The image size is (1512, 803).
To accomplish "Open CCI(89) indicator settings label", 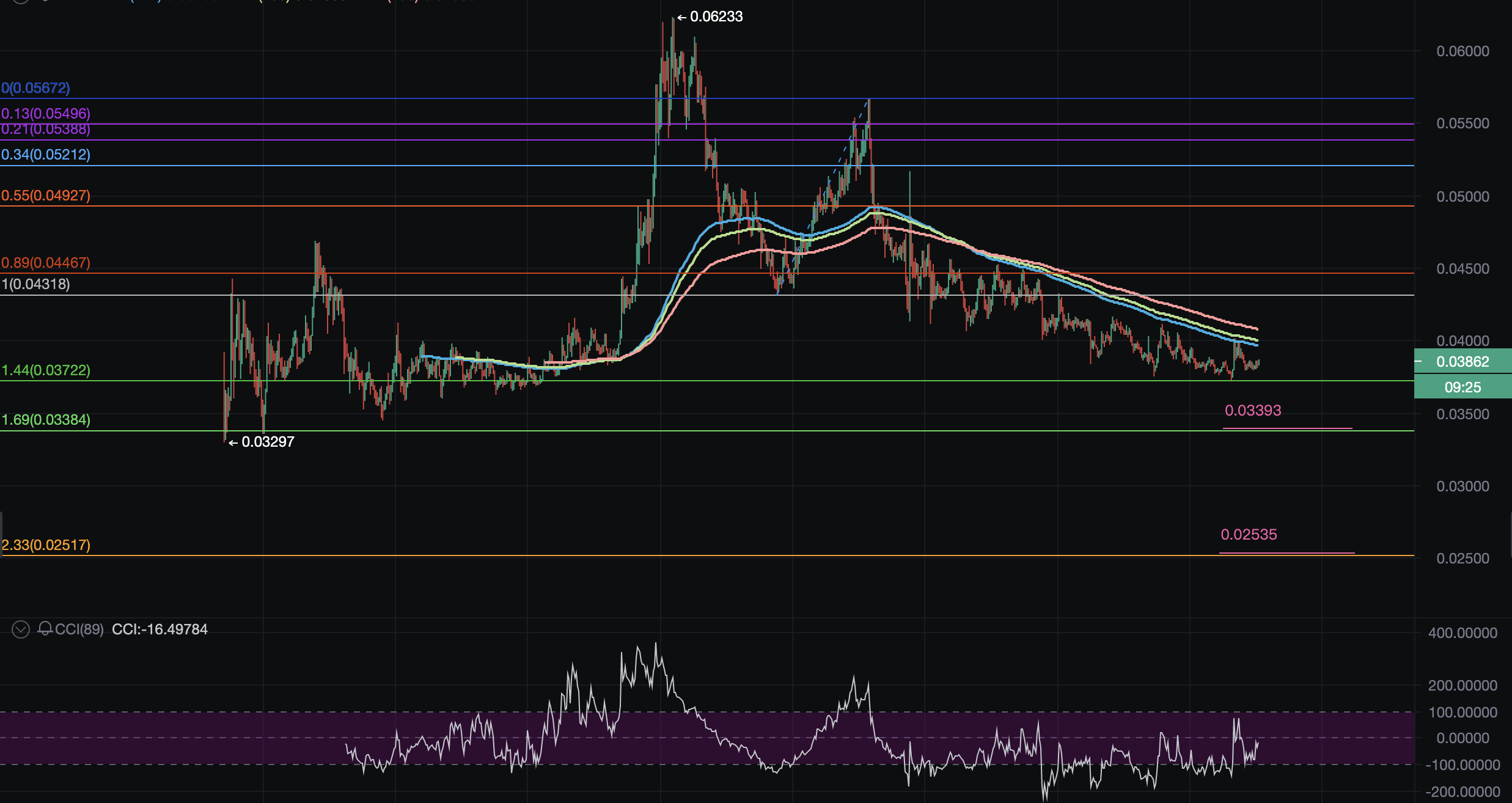I will (79, 629).
